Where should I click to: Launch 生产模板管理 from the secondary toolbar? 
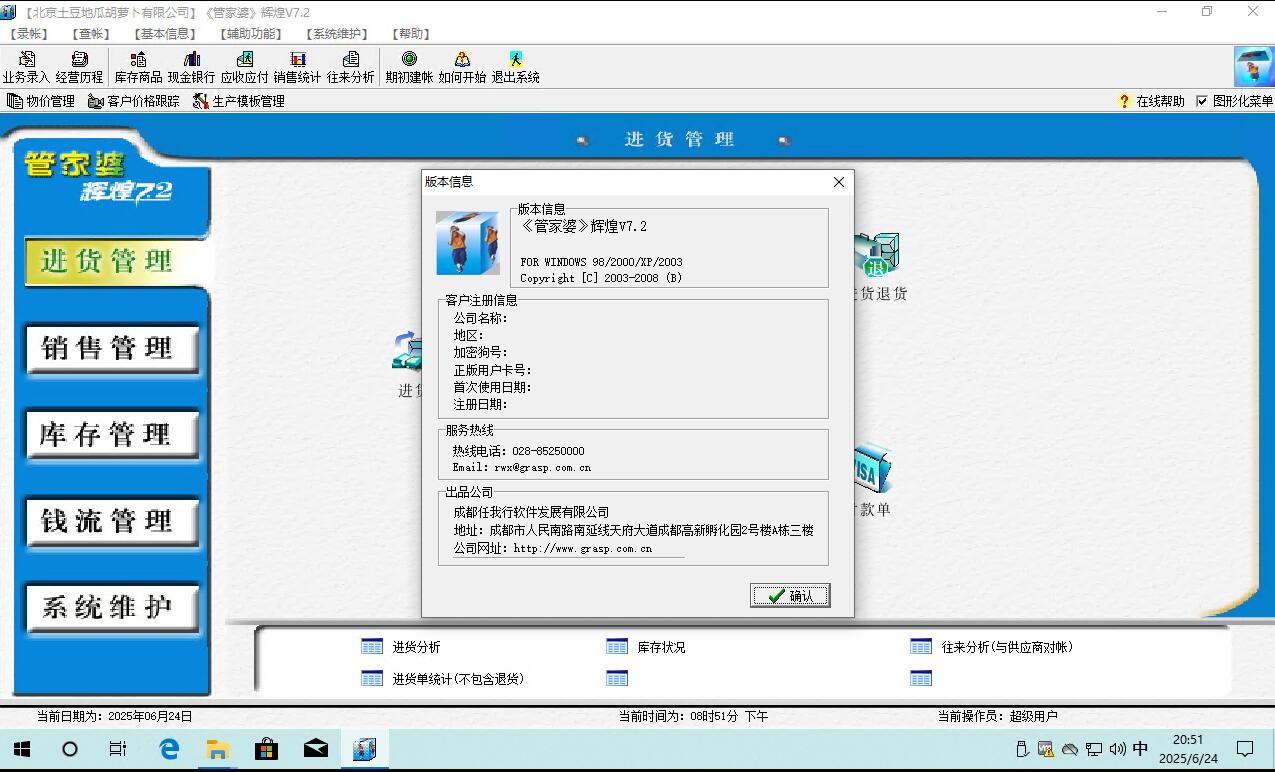tap(239, 101)
